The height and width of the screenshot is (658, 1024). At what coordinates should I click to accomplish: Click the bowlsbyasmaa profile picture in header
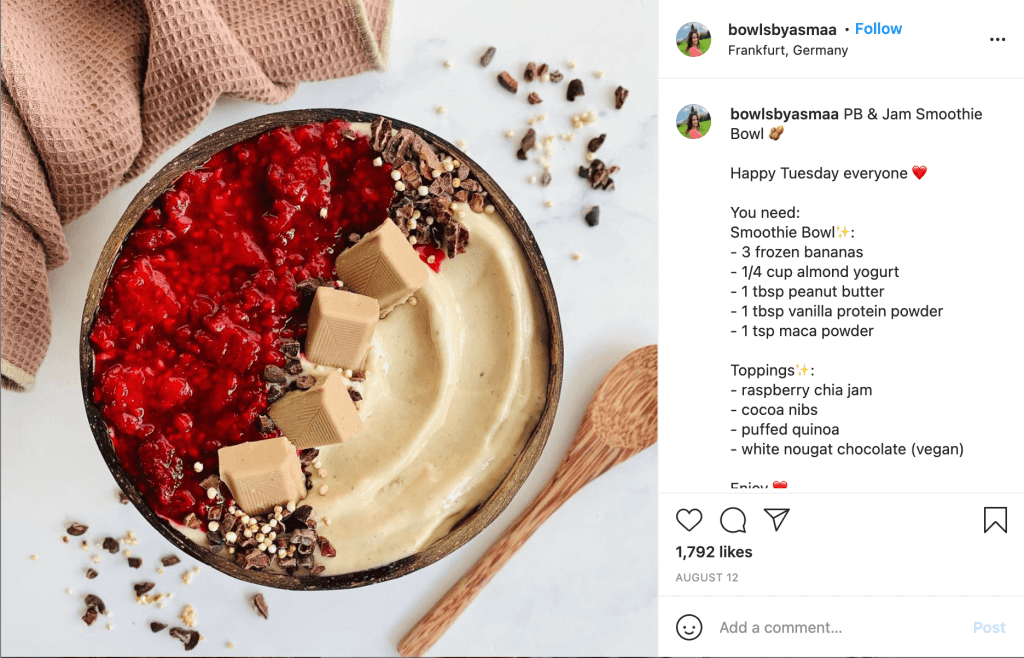(694, 39)
